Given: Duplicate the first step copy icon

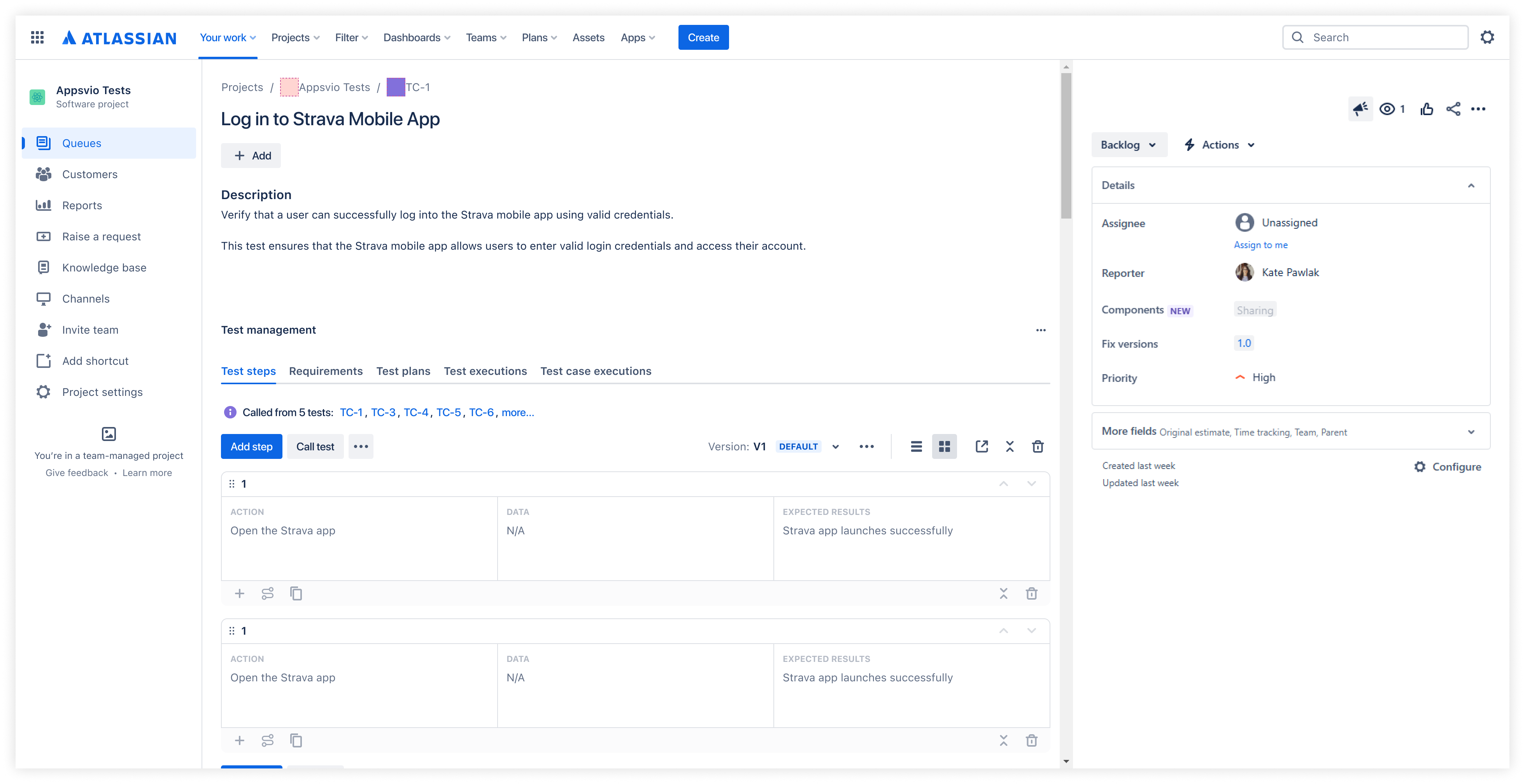Looking at the screenshot, I should (296, 593).
